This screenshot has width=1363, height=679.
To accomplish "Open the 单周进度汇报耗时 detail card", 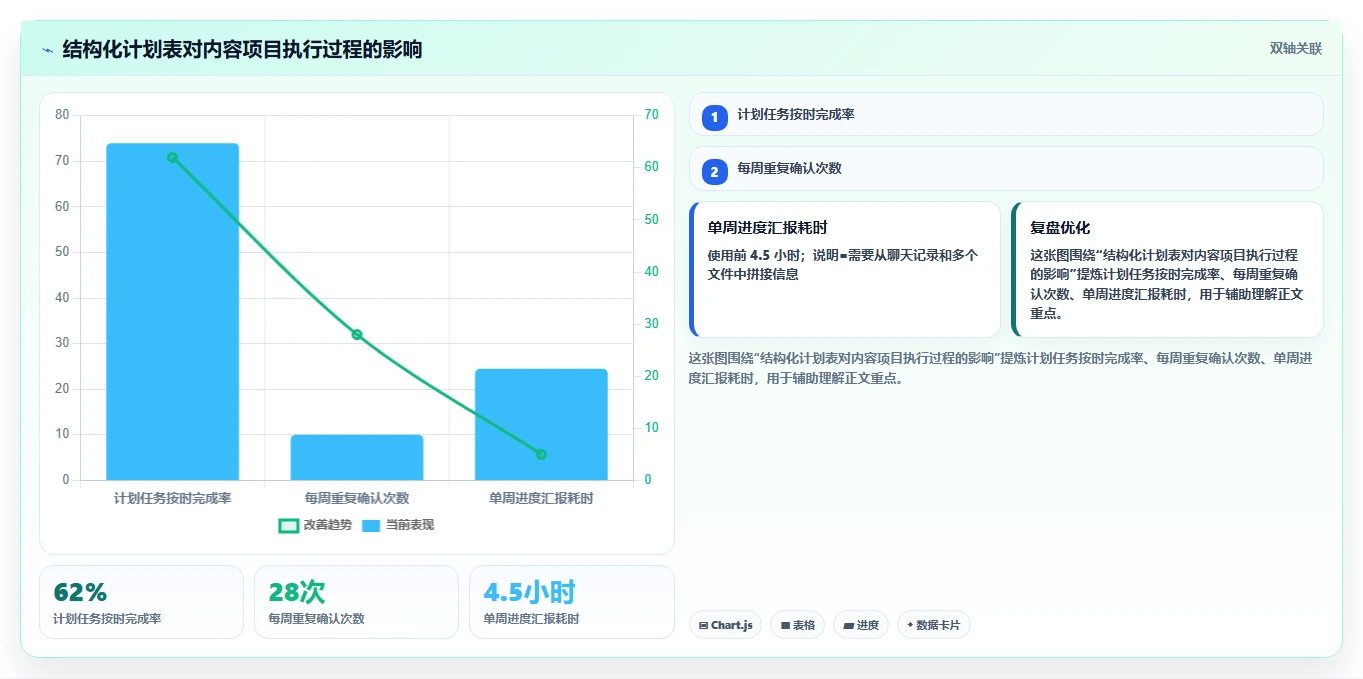I will point(845,270).
